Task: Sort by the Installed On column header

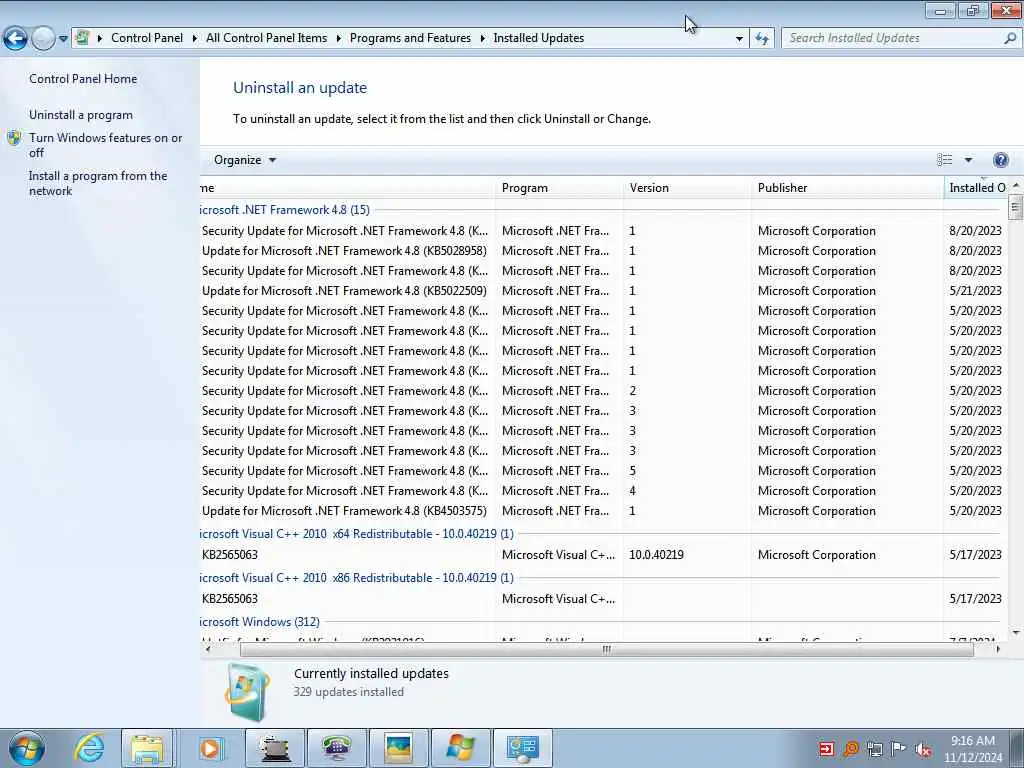Action: [977, 188]
